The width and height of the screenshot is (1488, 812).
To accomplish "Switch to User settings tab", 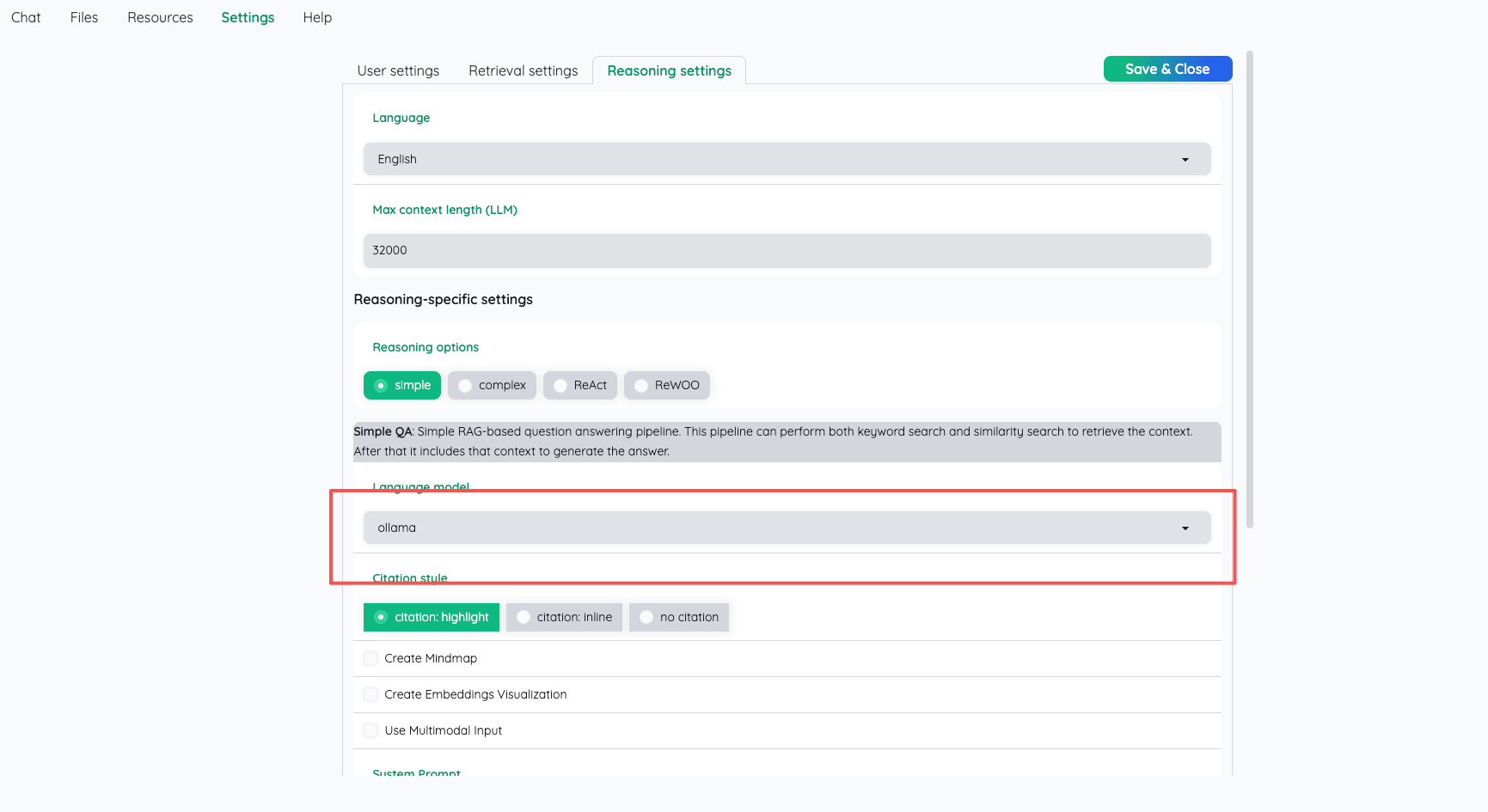I will (398, 70).
